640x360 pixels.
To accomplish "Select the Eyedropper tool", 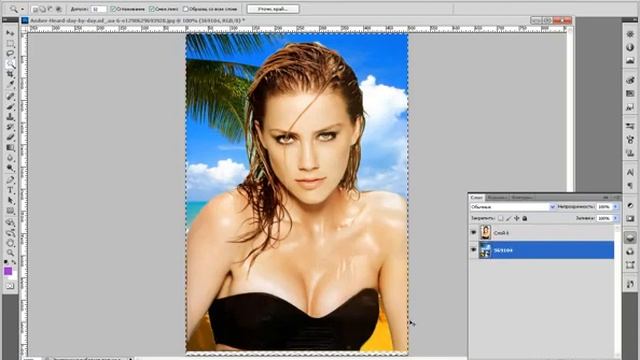I will tap(10, 85).
